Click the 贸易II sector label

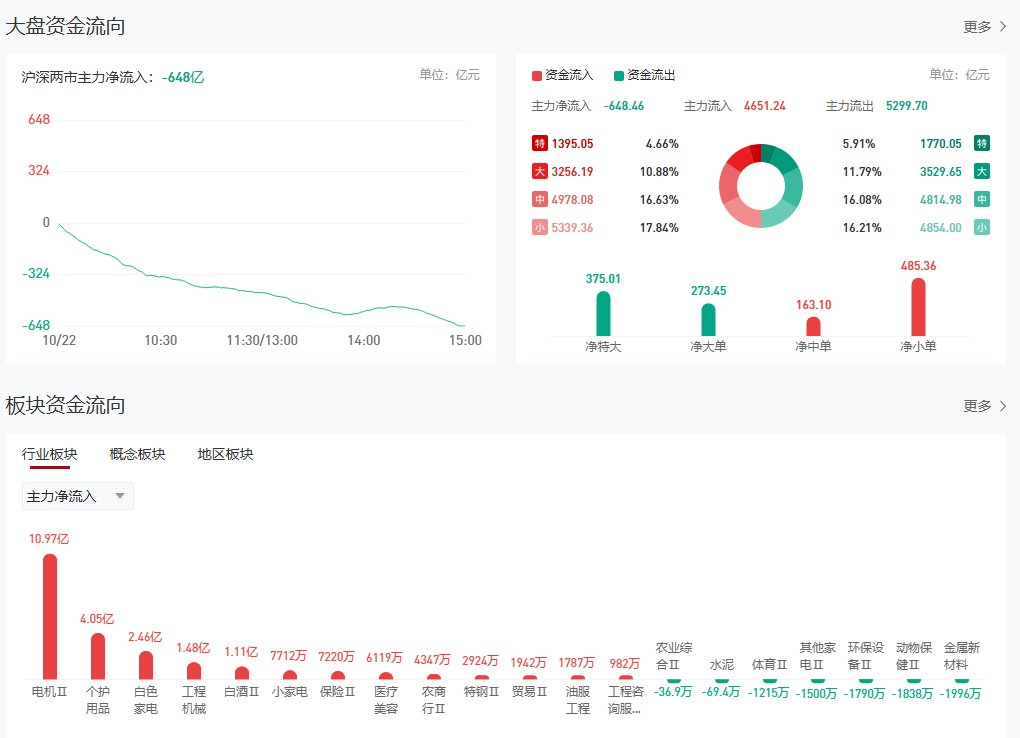coord(530,691)
